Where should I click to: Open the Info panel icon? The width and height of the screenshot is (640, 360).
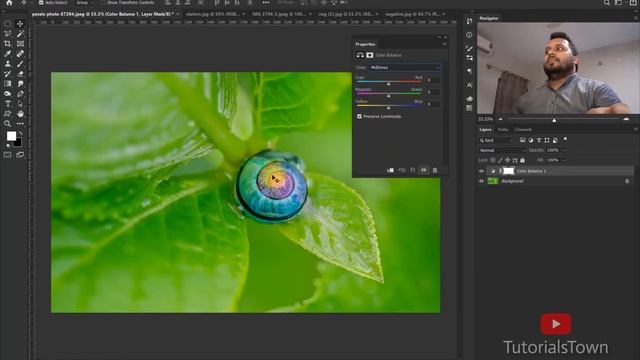click(x=469, y=35)
